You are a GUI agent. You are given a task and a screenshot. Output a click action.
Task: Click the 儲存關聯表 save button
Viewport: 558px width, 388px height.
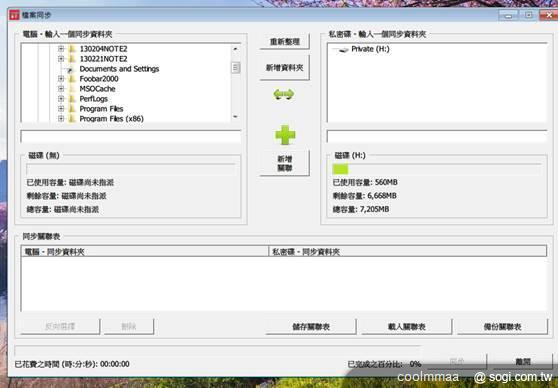(311, 326)
